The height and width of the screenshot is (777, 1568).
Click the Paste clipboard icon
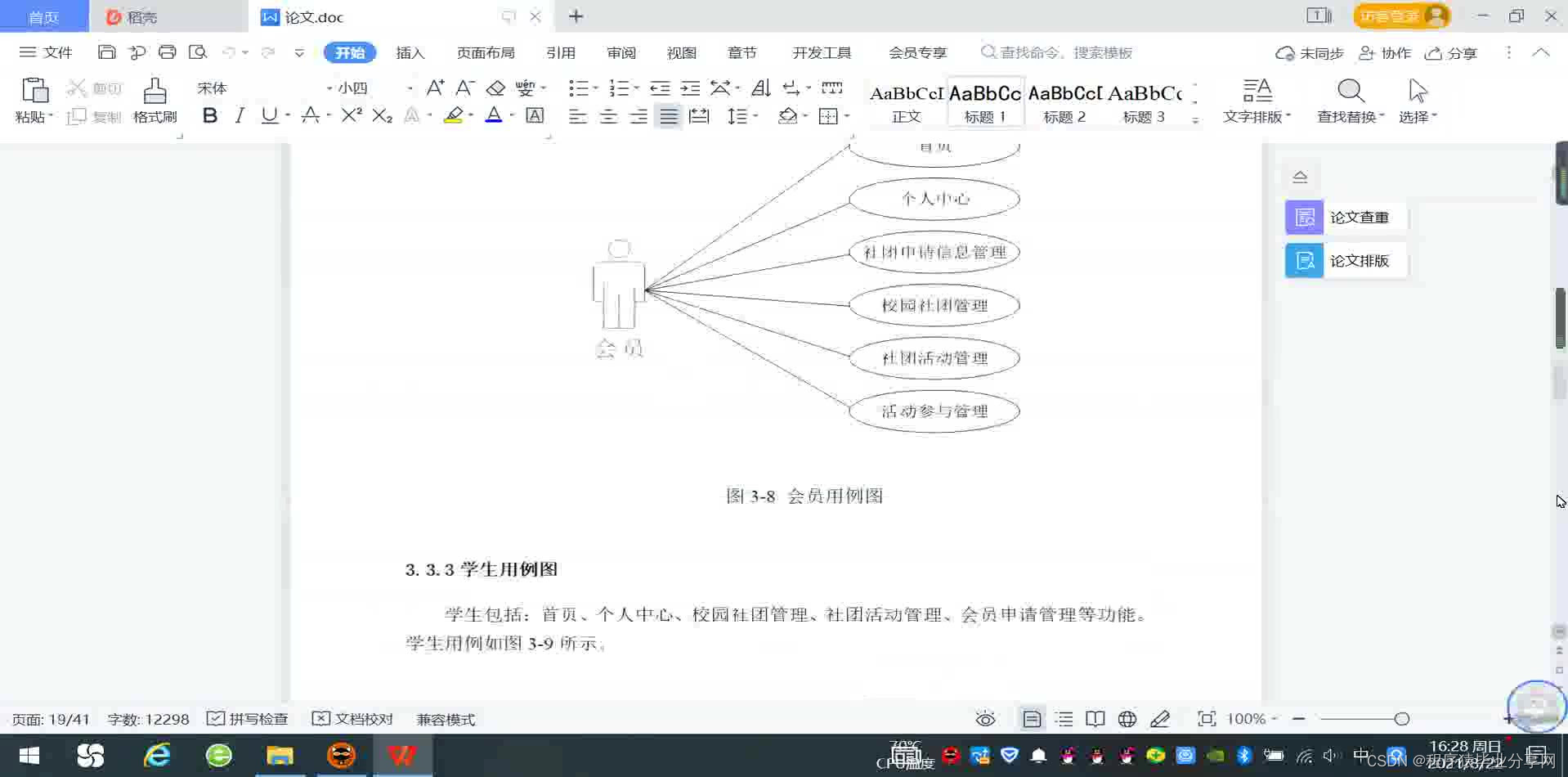[34, 90]
